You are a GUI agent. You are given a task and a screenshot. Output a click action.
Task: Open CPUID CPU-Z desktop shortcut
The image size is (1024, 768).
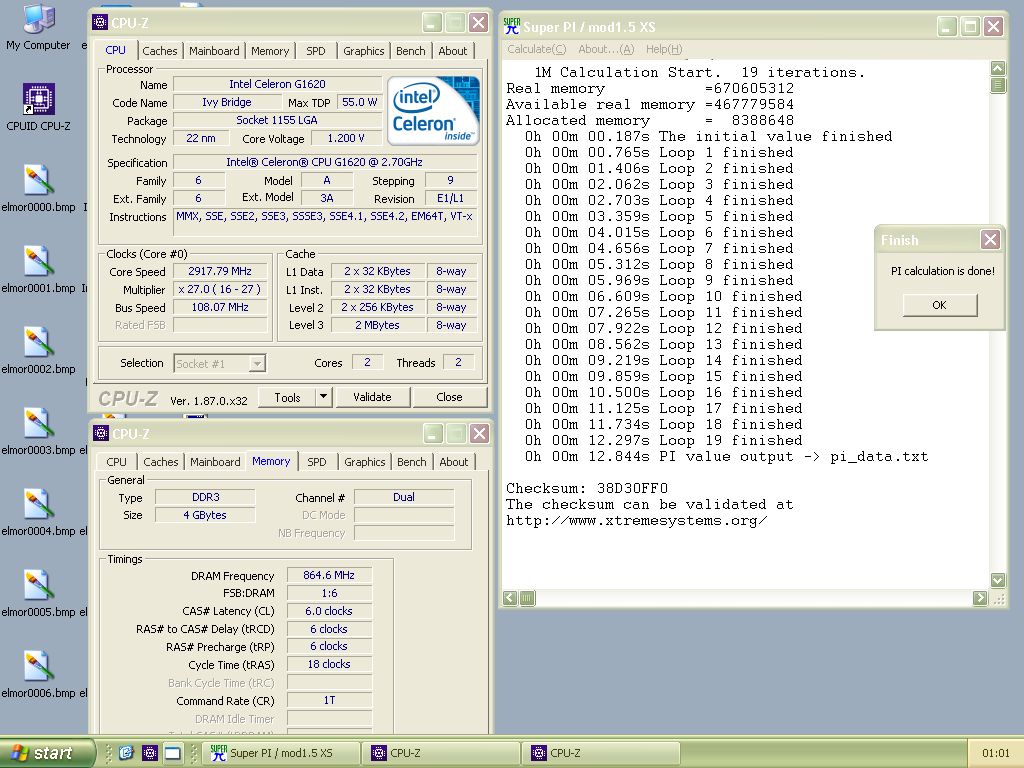pyautogui.click(x=38, y=107)
